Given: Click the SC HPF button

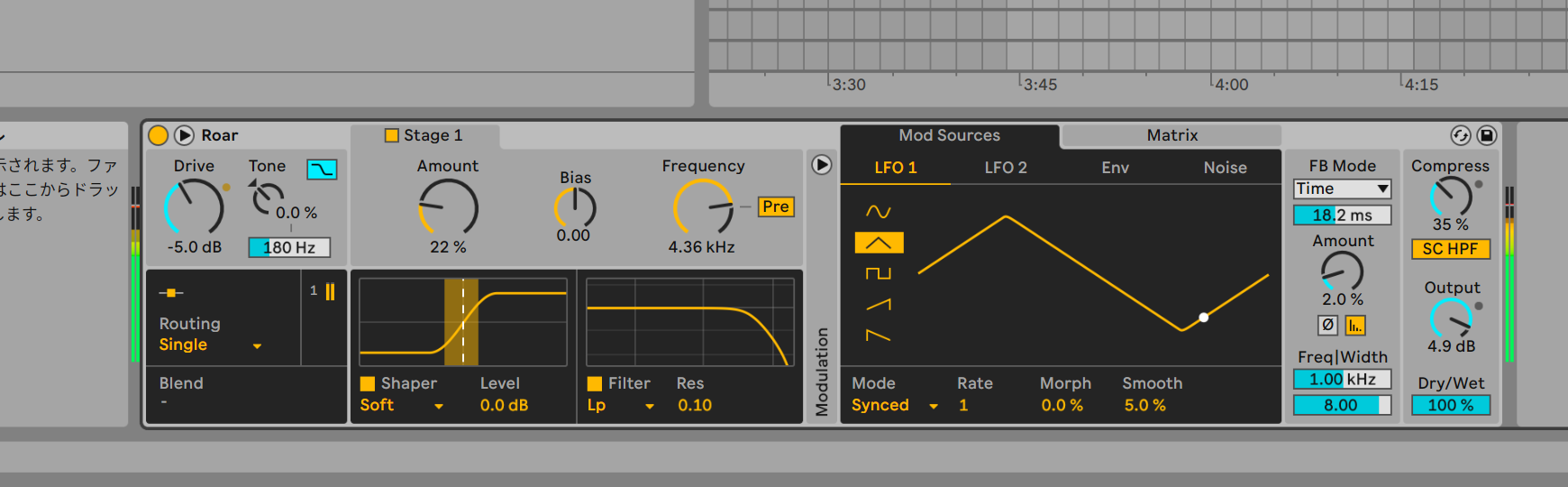Looking at the screenshot, I should 1450,249.
